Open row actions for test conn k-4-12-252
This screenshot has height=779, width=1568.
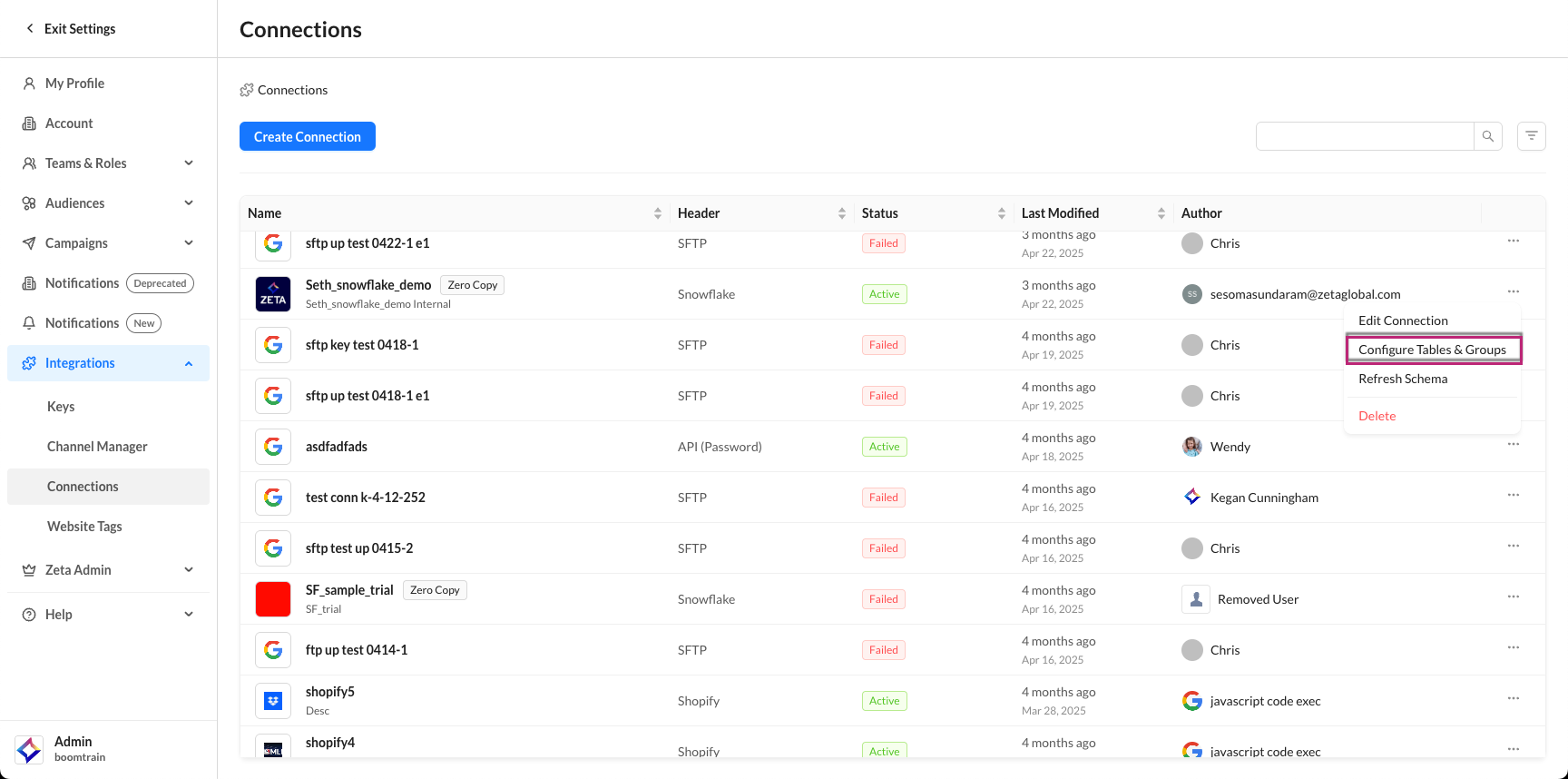1514,495
